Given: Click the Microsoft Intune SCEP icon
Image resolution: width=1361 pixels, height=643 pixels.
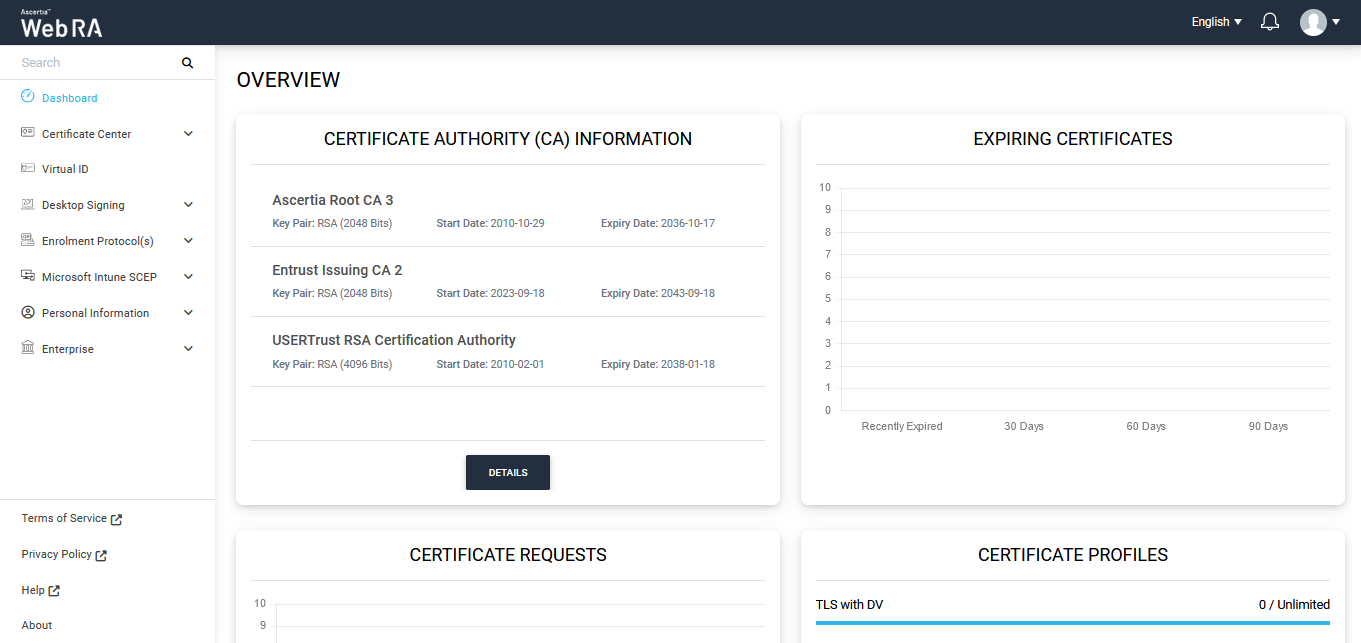Looking at the screenshot, I should tap(28, 277).
